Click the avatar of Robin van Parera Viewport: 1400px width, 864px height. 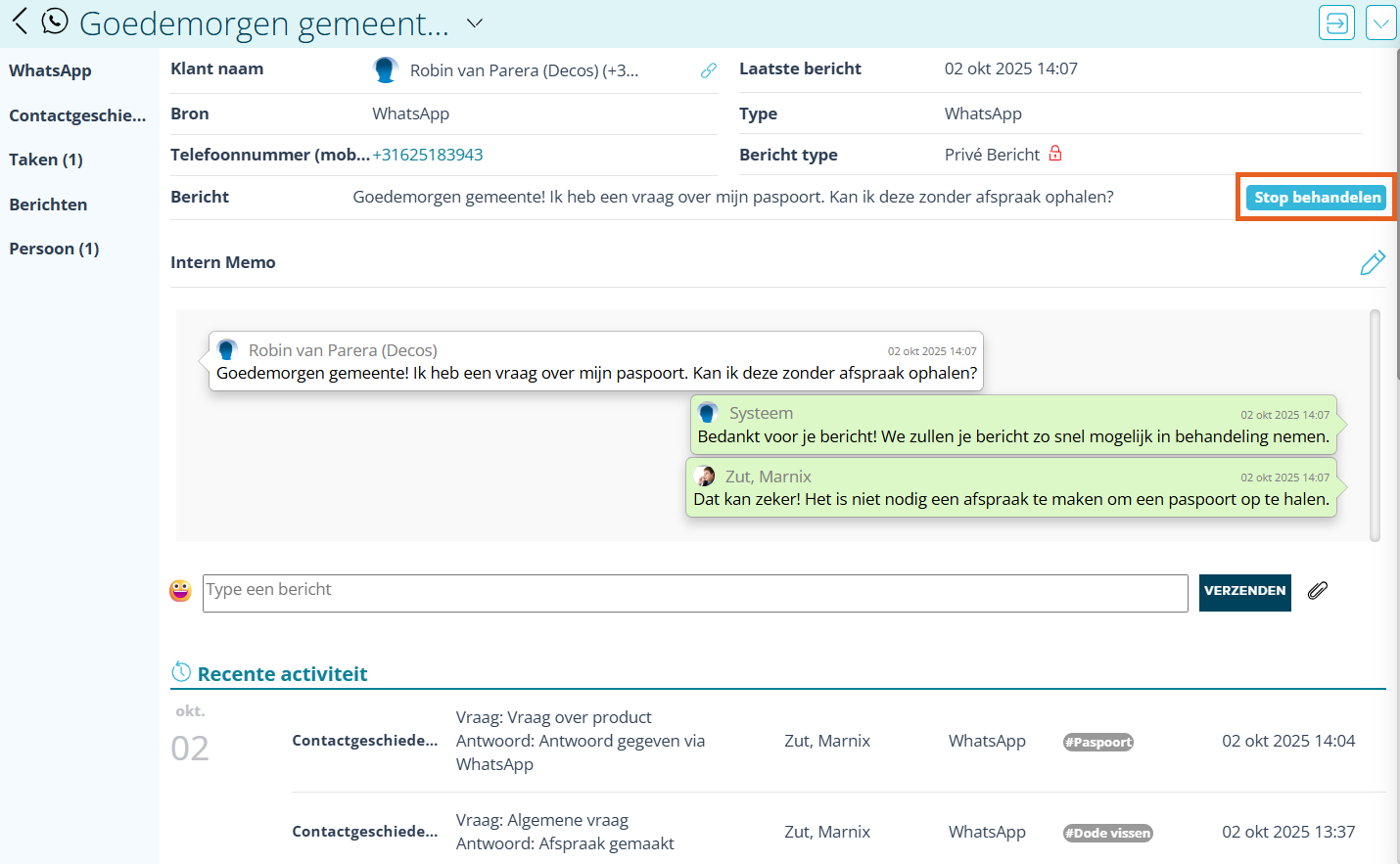pos(385,68)
